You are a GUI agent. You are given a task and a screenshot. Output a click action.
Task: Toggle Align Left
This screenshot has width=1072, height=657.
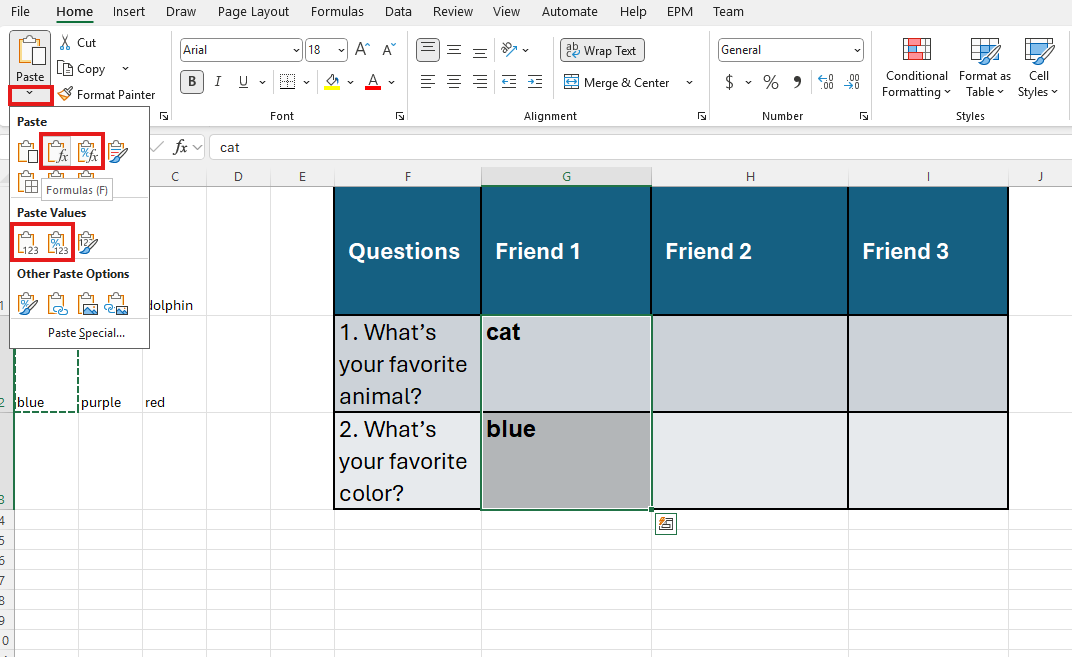click(428, 82)
